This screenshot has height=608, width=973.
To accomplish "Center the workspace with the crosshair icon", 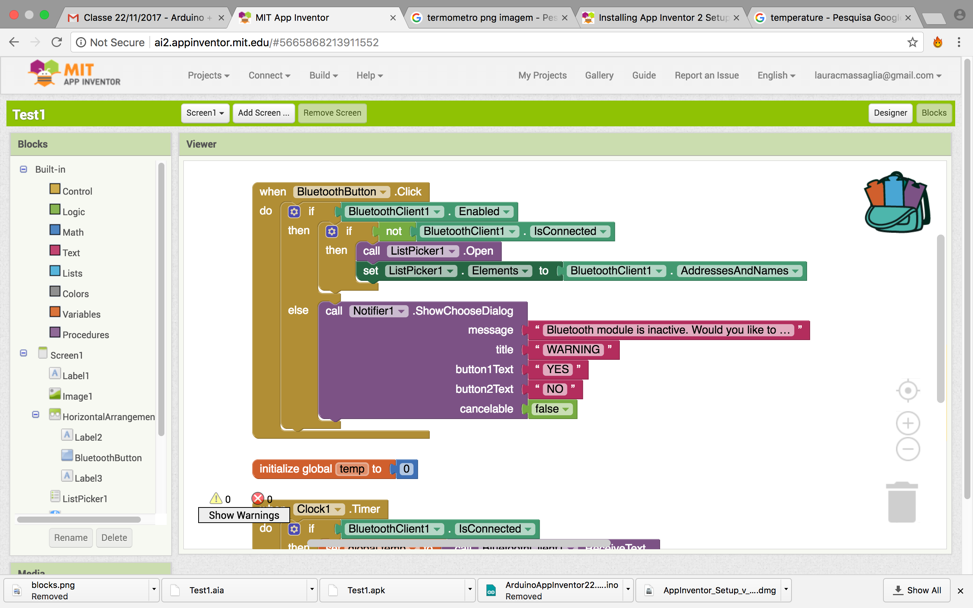I will [908, 390].
